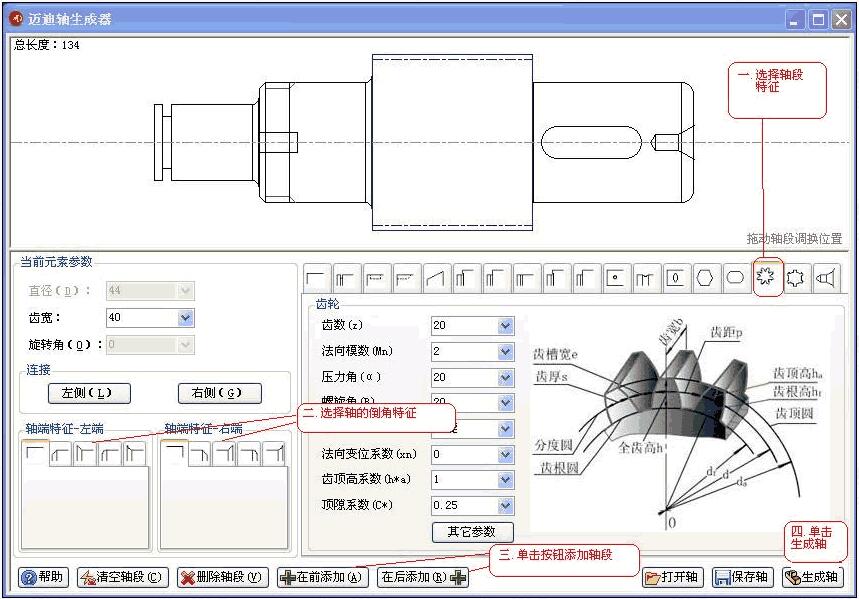The image size is (859, 599).
Task: Open the 法向模数(Mn) dropdown arrow
Action: click(505, 351)
